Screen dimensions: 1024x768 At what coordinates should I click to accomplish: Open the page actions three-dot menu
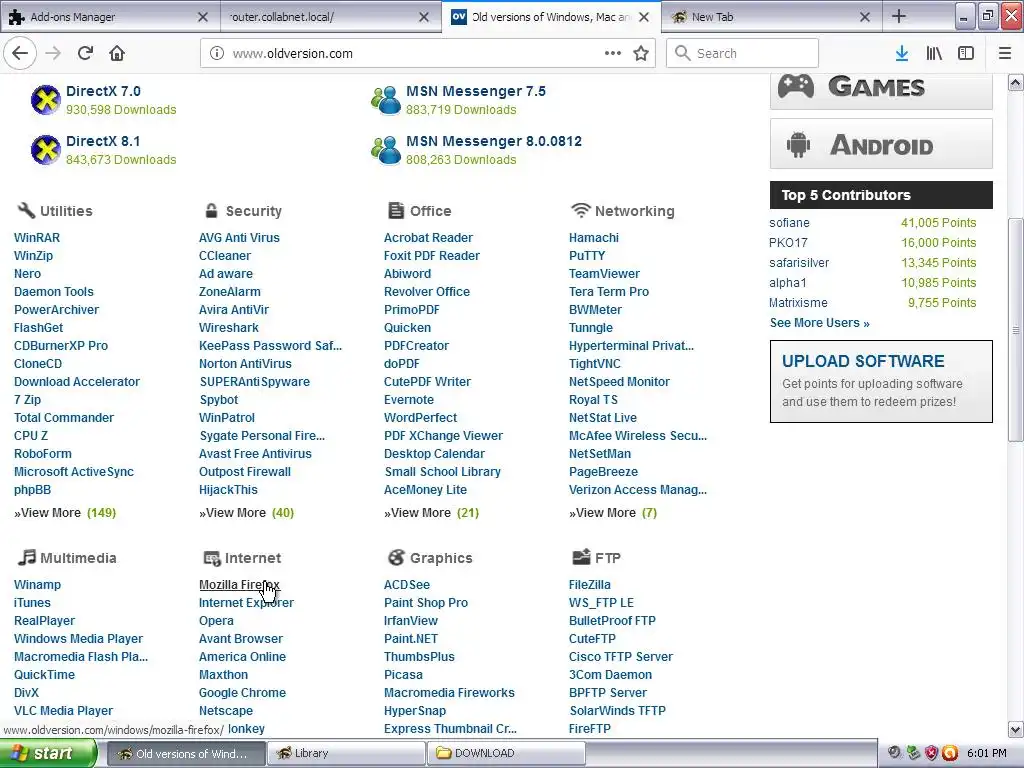coord(613,53)
